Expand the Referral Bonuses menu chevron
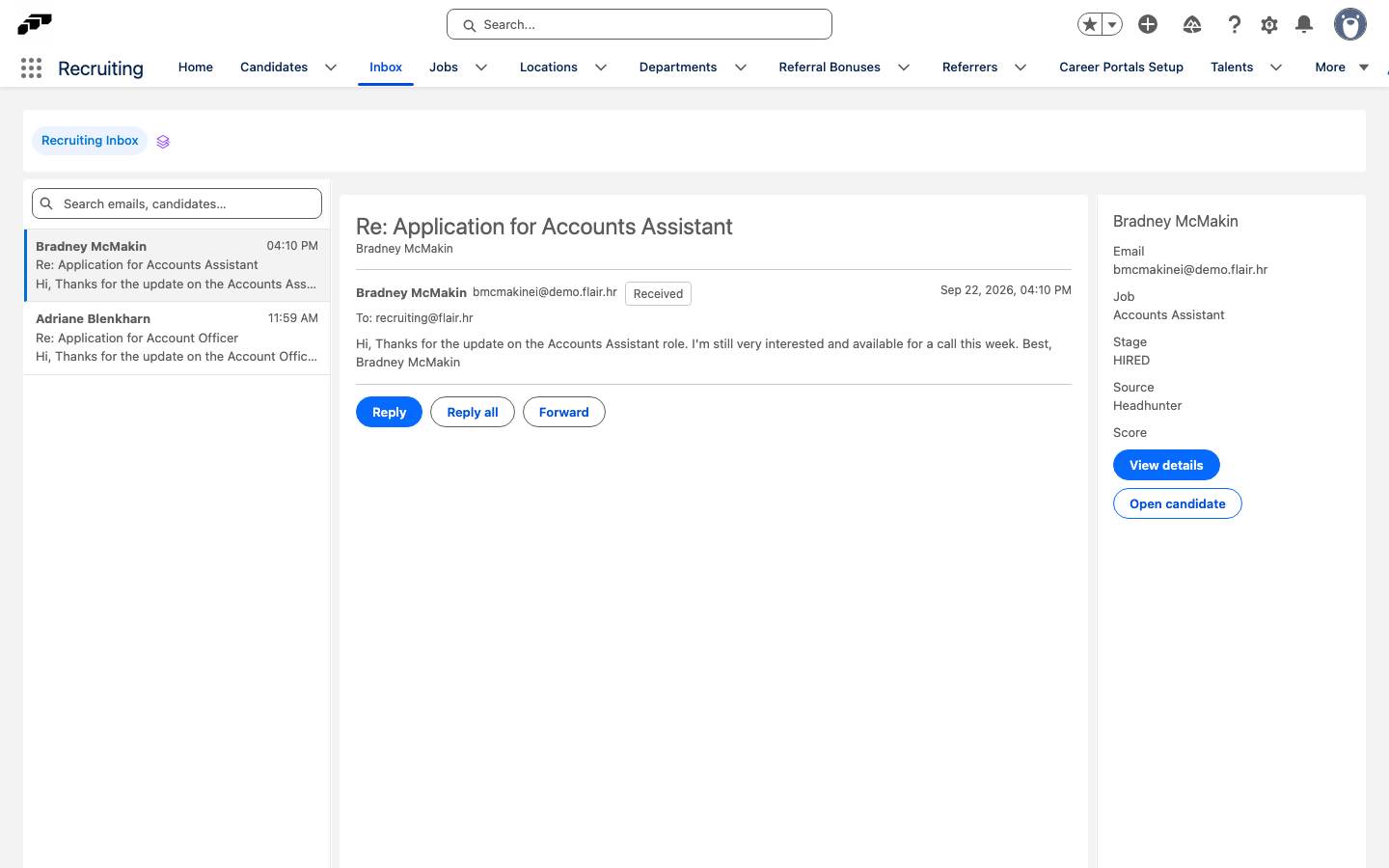This screenshot has height=868, width=1389. (904, 68)
